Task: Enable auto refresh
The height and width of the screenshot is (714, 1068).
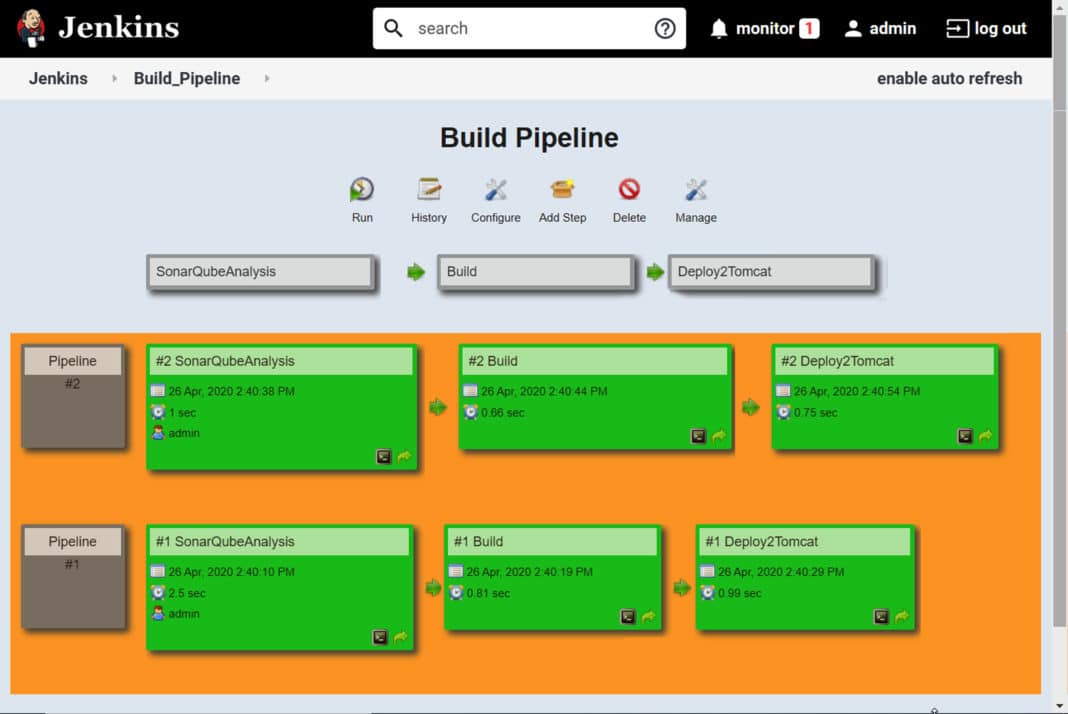Action: click(949, 78)
